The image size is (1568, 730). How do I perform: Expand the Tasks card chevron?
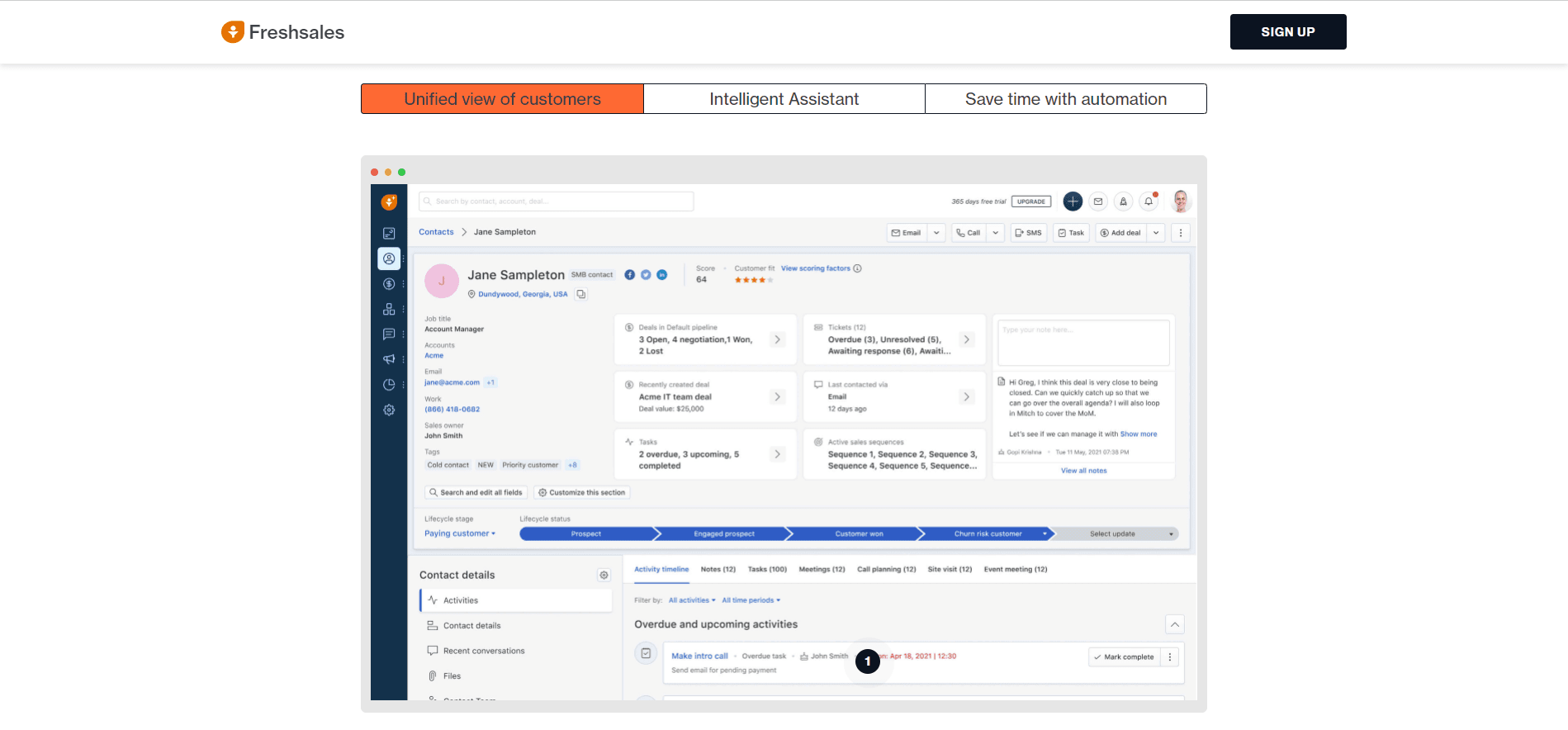click(x=777, y=454)
